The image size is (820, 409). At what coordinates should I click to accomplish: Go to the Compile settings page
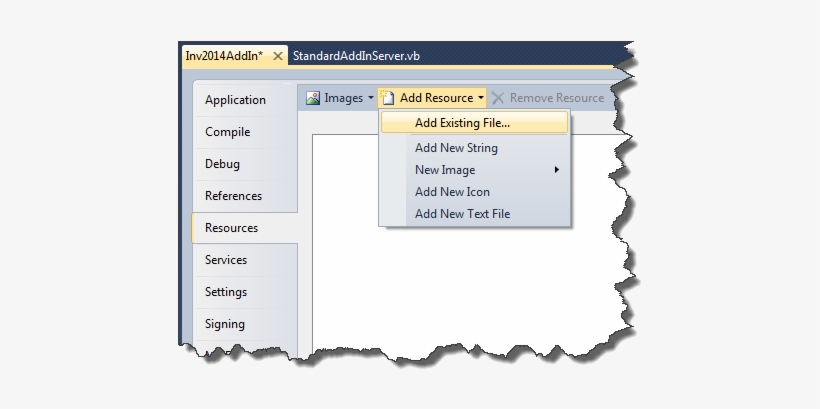(228, 132)
